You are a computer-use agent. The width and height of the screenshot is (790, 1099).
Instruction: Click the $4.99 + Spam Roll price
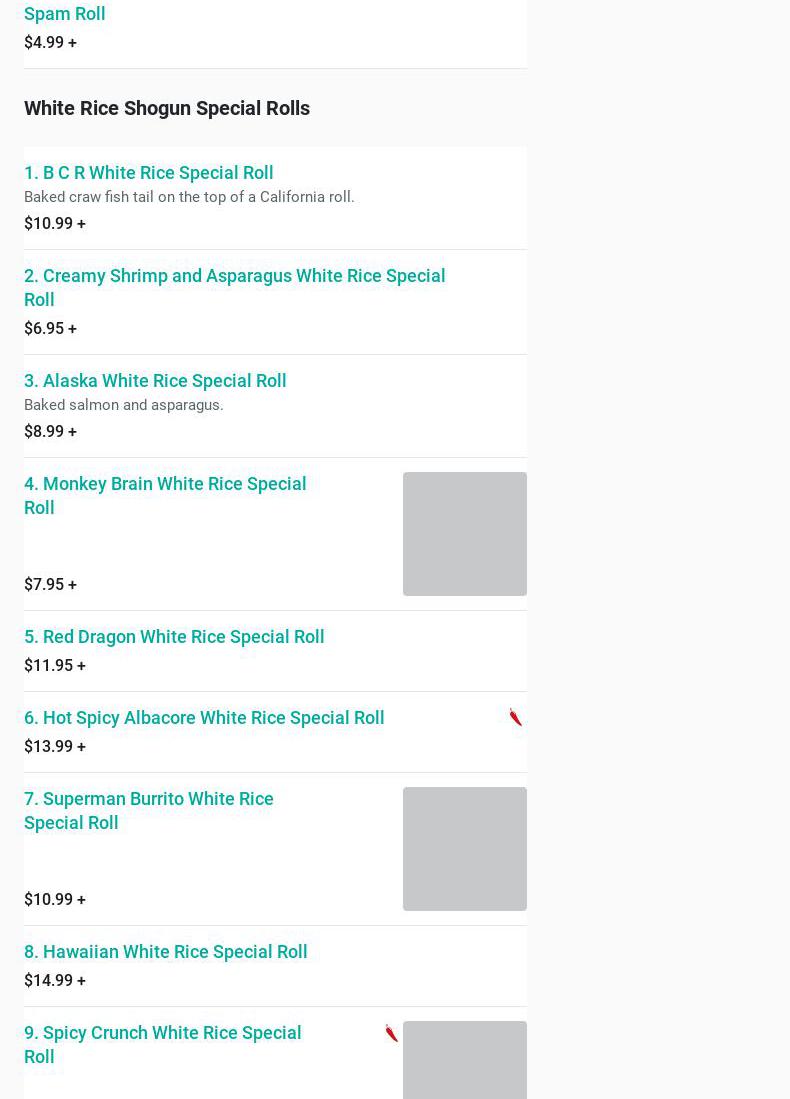pos(50,43)
